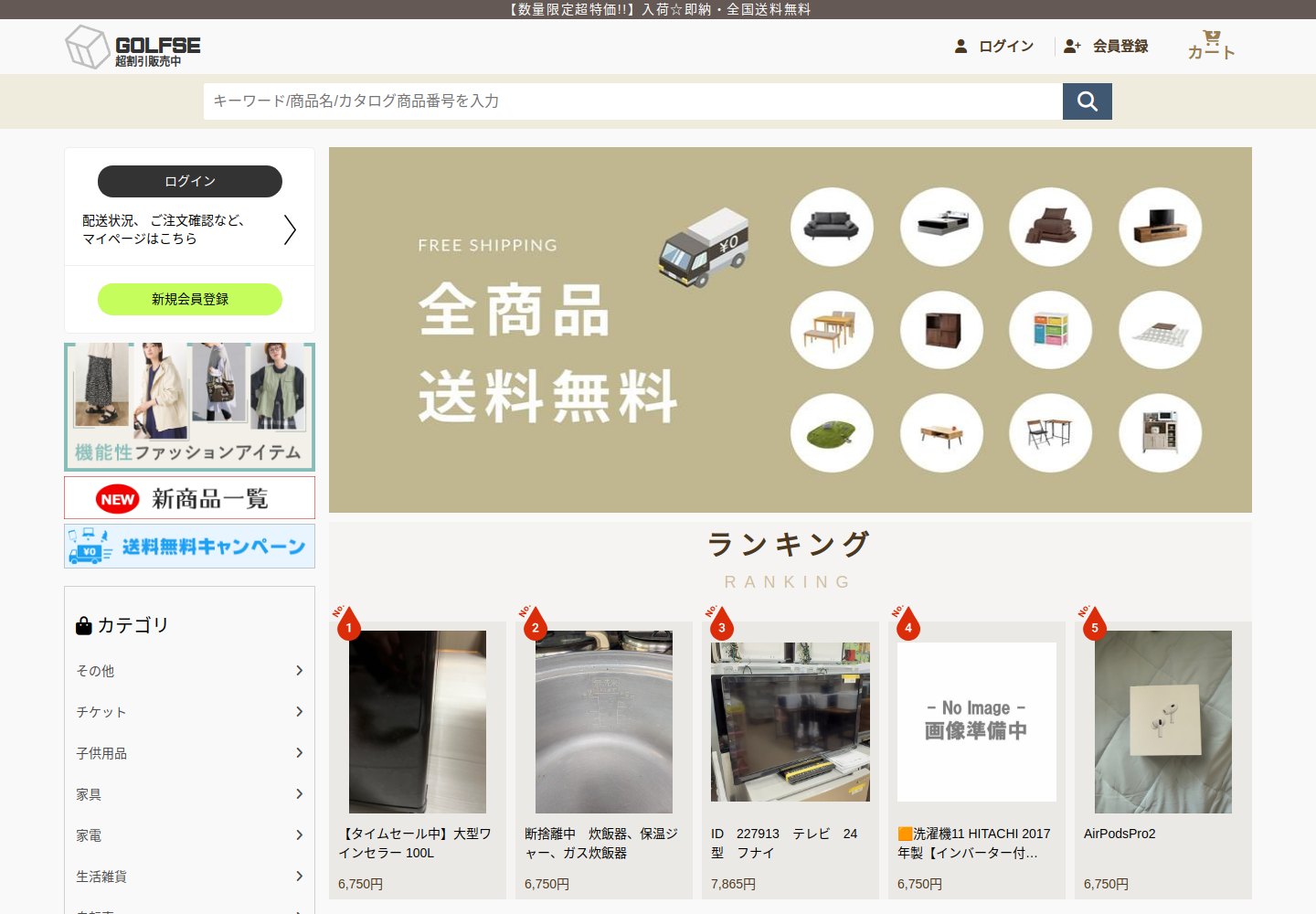
Task: Select the sofa category circle icon
Action: (832, 227)
